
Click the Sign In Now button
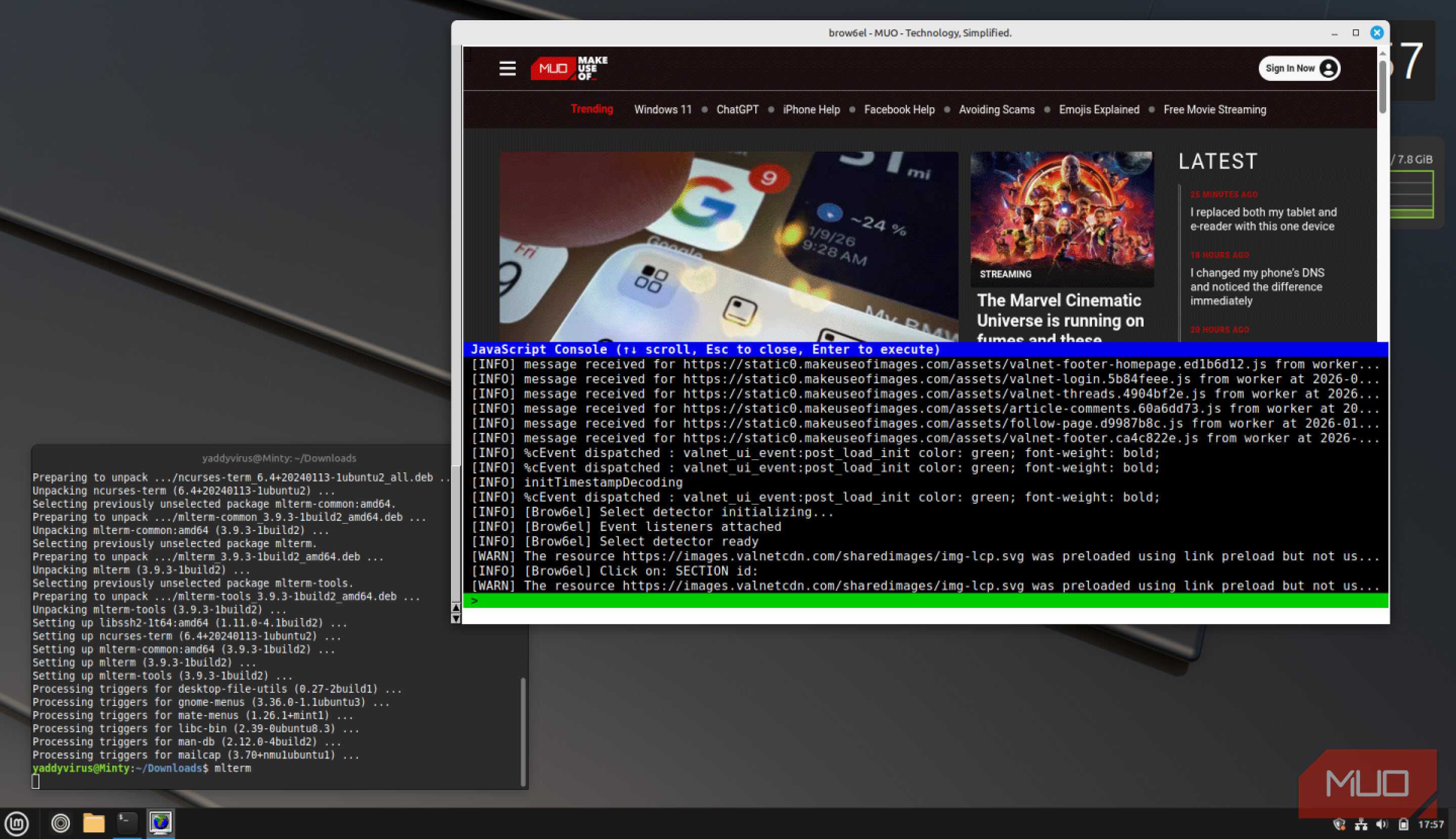pos(1299,68)
